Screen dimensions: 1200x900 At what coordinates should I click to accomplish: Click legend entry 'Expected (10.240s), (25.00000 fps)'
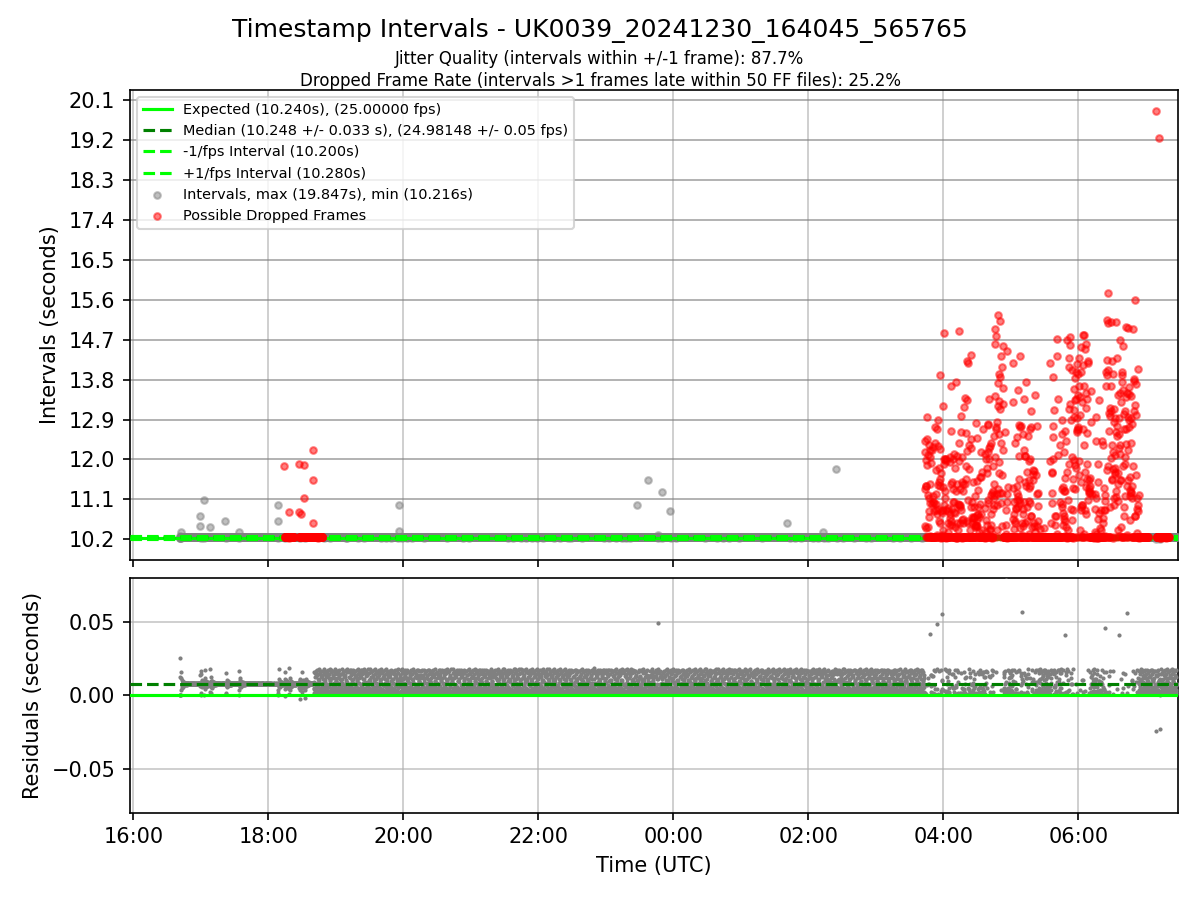point(312,109)
